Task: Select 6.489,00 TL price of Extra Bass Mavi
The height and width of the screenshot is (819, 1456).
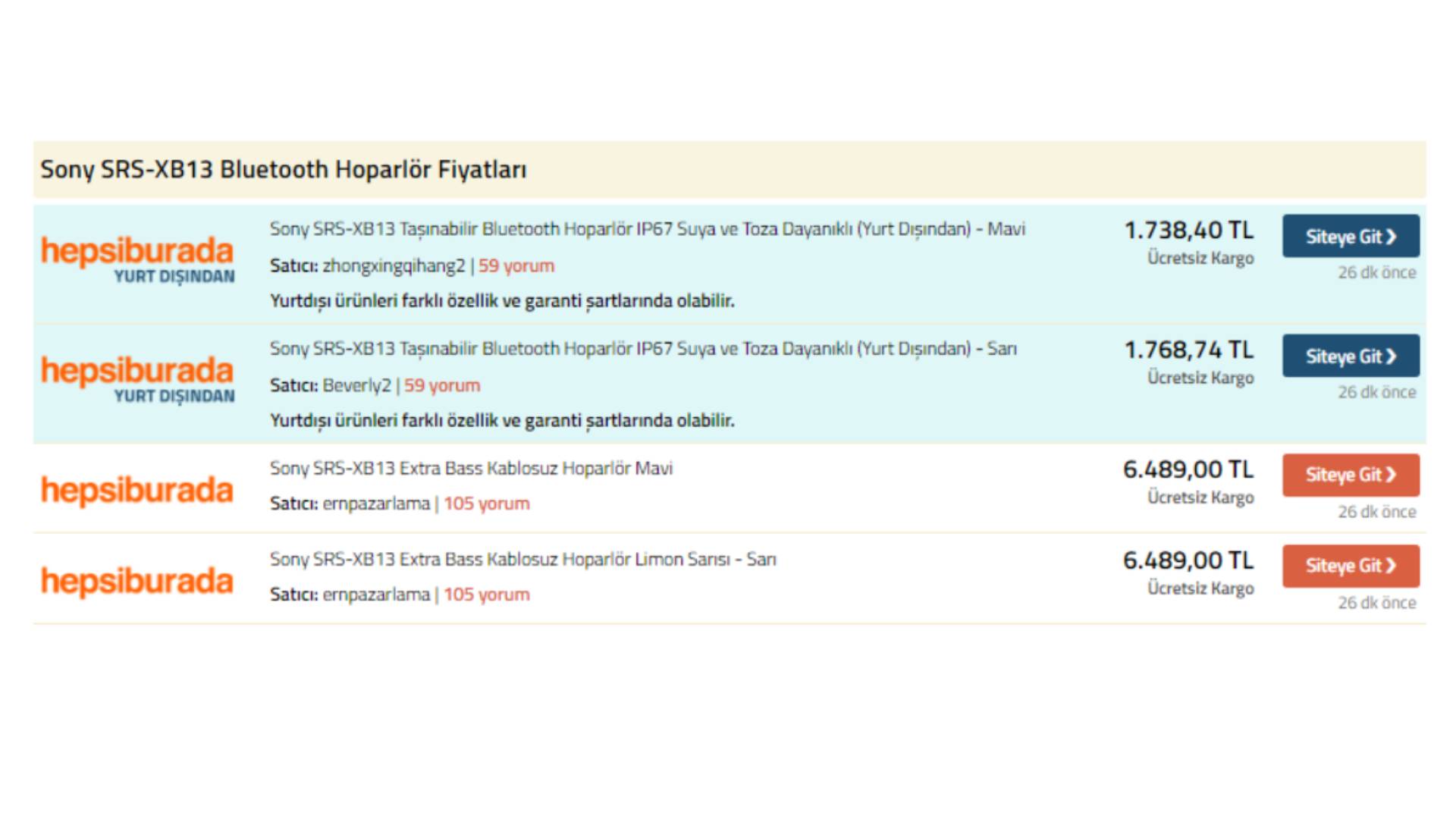Action: [1188, 469]
